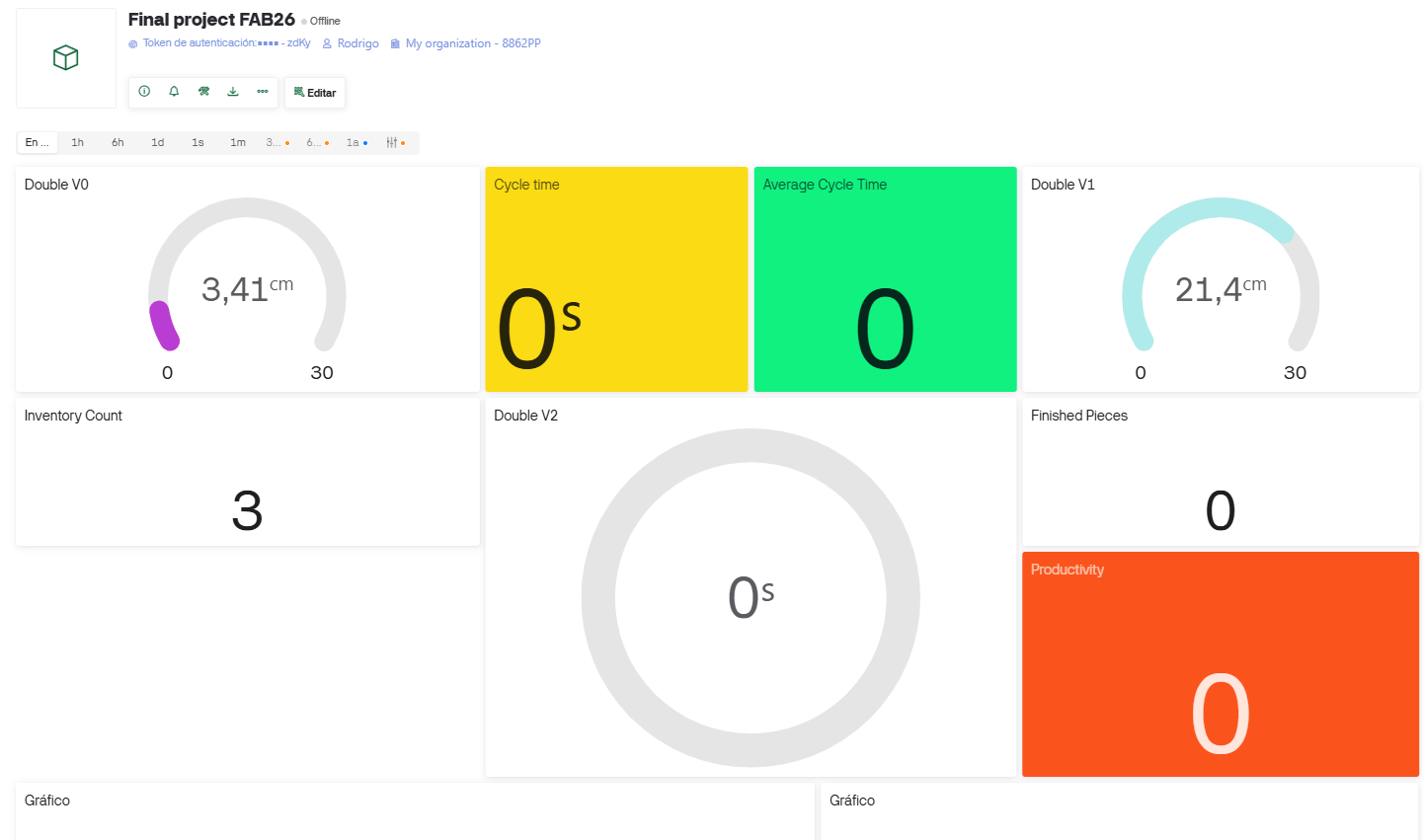Open the three-dots more actions menu
The height and width of the screenshot is (840, 1423).
point(263,92)
